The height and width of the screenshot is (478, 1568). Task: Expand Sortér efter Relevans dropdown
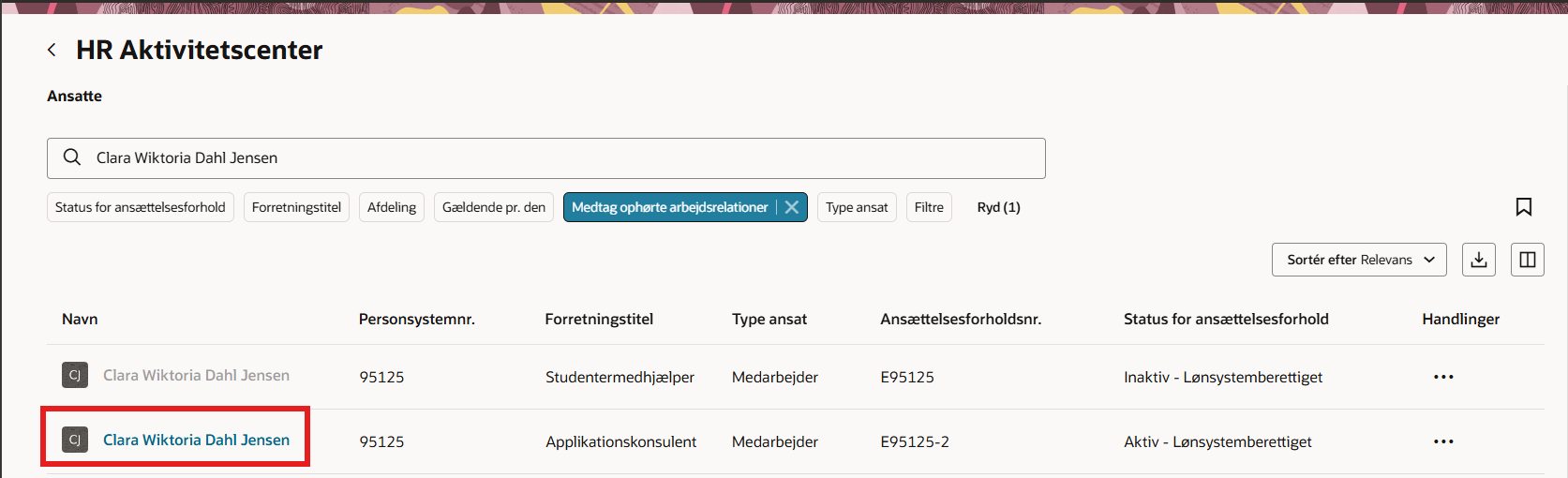point(1359,260)
